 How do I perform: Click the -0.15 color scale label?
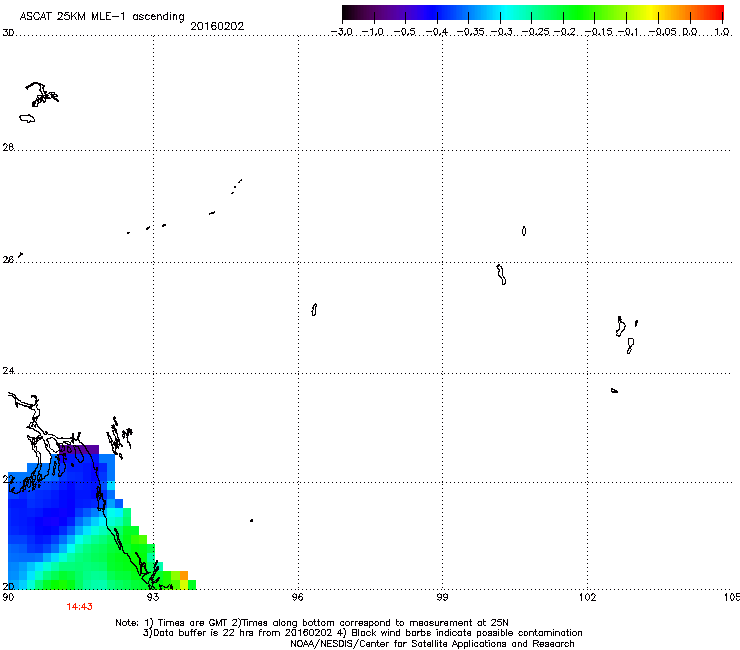coord(598,32)
